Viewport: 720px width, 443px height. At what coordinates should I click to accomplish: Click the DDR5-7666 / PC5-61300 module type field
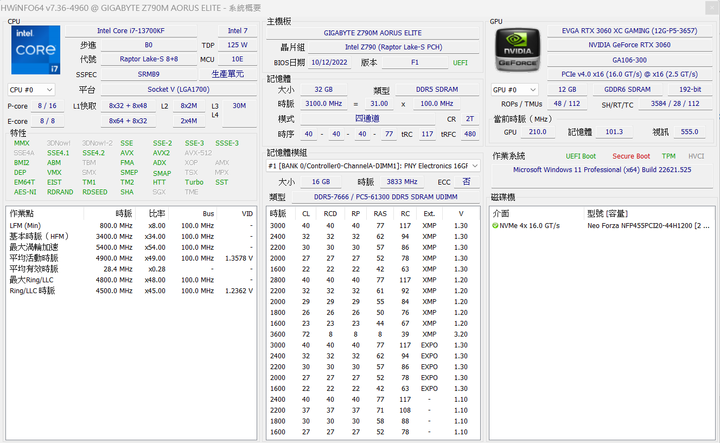pyautogui.click(x=386, y=197)
